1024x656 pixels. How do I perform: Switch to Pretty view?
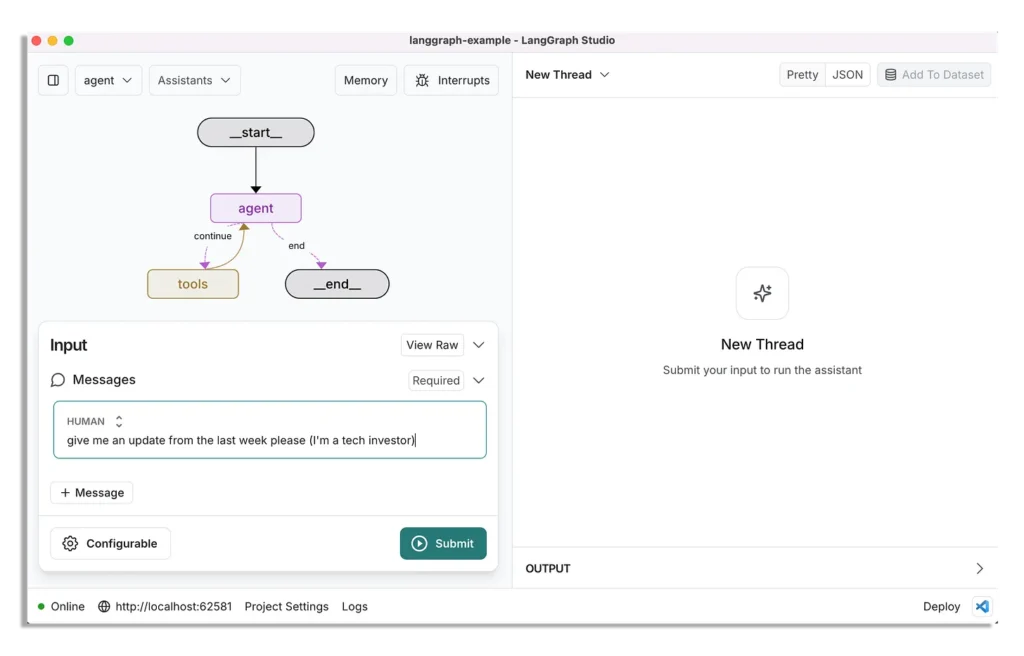pyautogui.click(x=803, y=74)
